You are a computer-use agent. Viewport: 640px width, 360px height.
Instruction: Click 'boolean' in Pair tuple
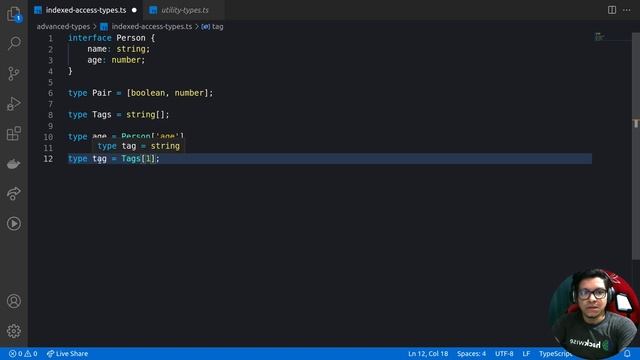148,93
